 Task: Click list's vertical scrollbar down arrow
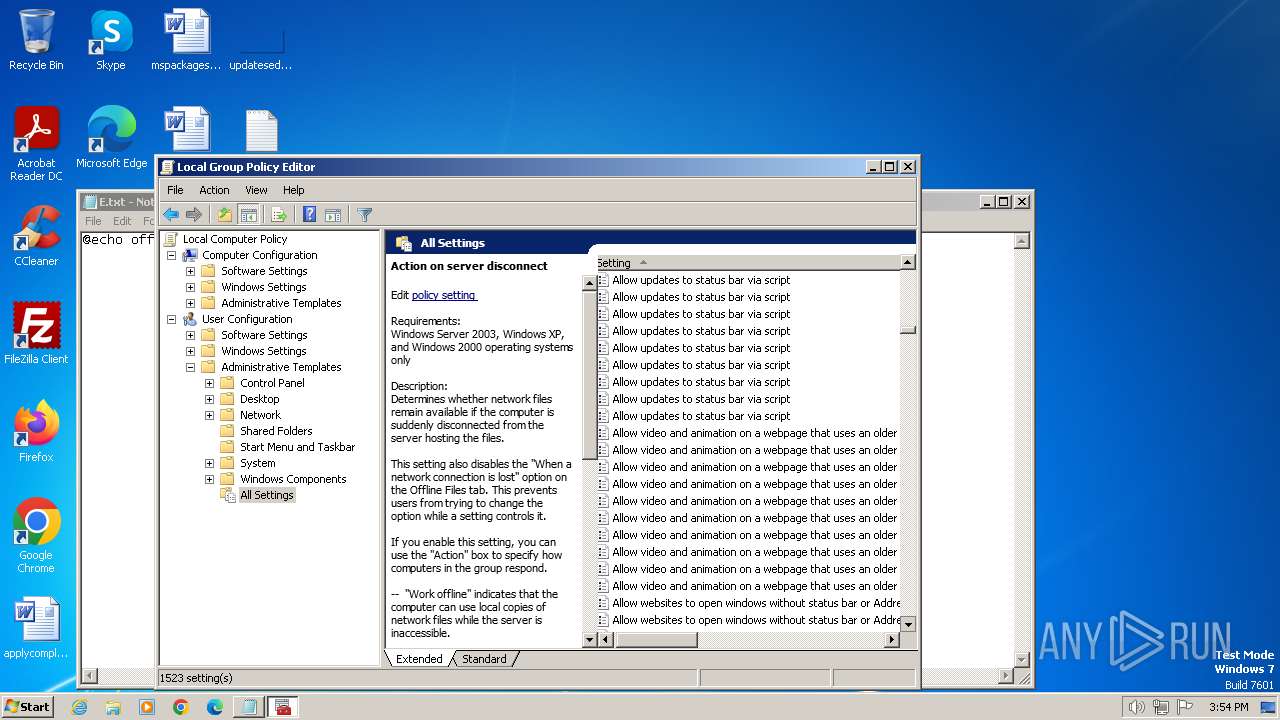908,623
